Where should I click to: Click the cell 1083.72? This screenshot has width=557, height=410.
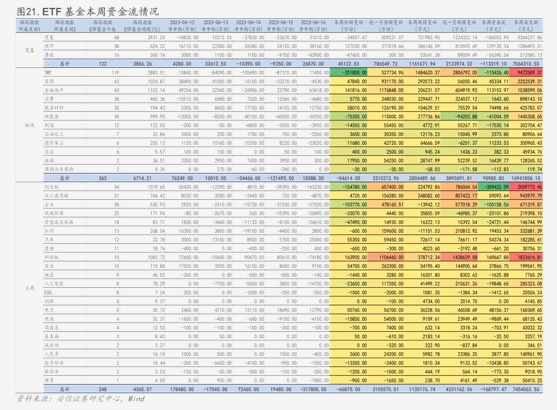(x=157, y=257)
